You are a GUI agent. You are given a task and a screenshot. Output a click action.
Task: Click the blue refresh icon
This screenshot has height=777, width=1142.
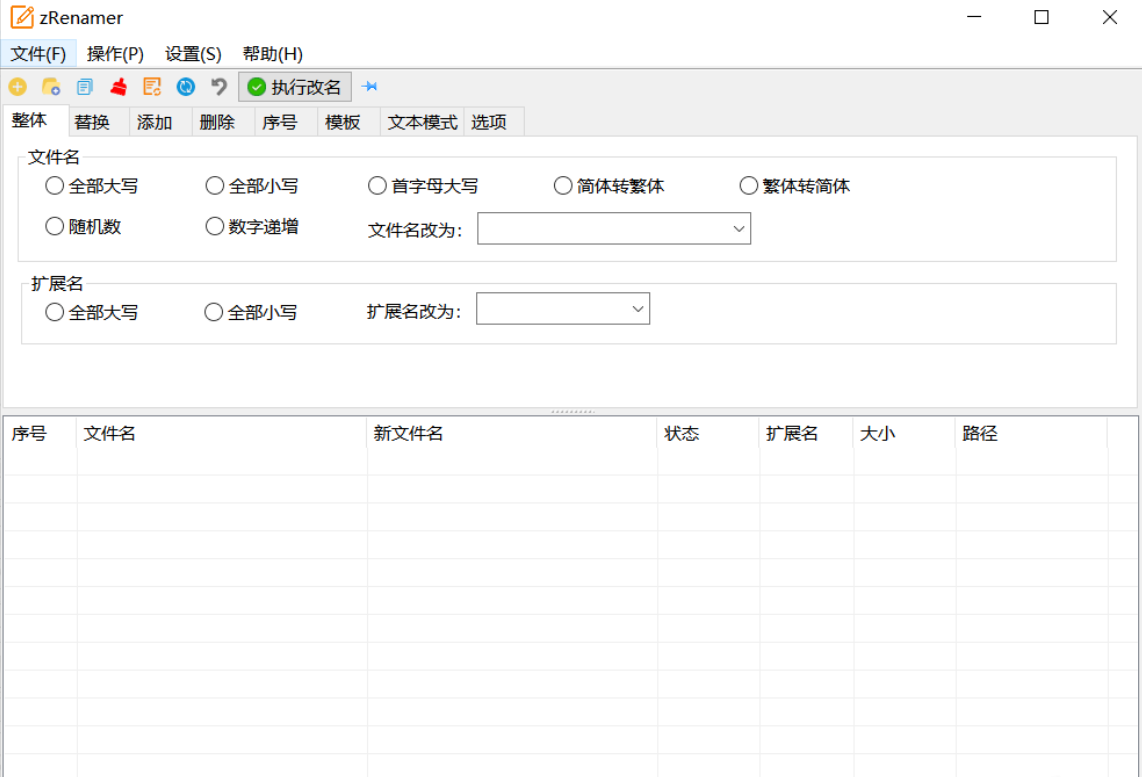[186, 87]
